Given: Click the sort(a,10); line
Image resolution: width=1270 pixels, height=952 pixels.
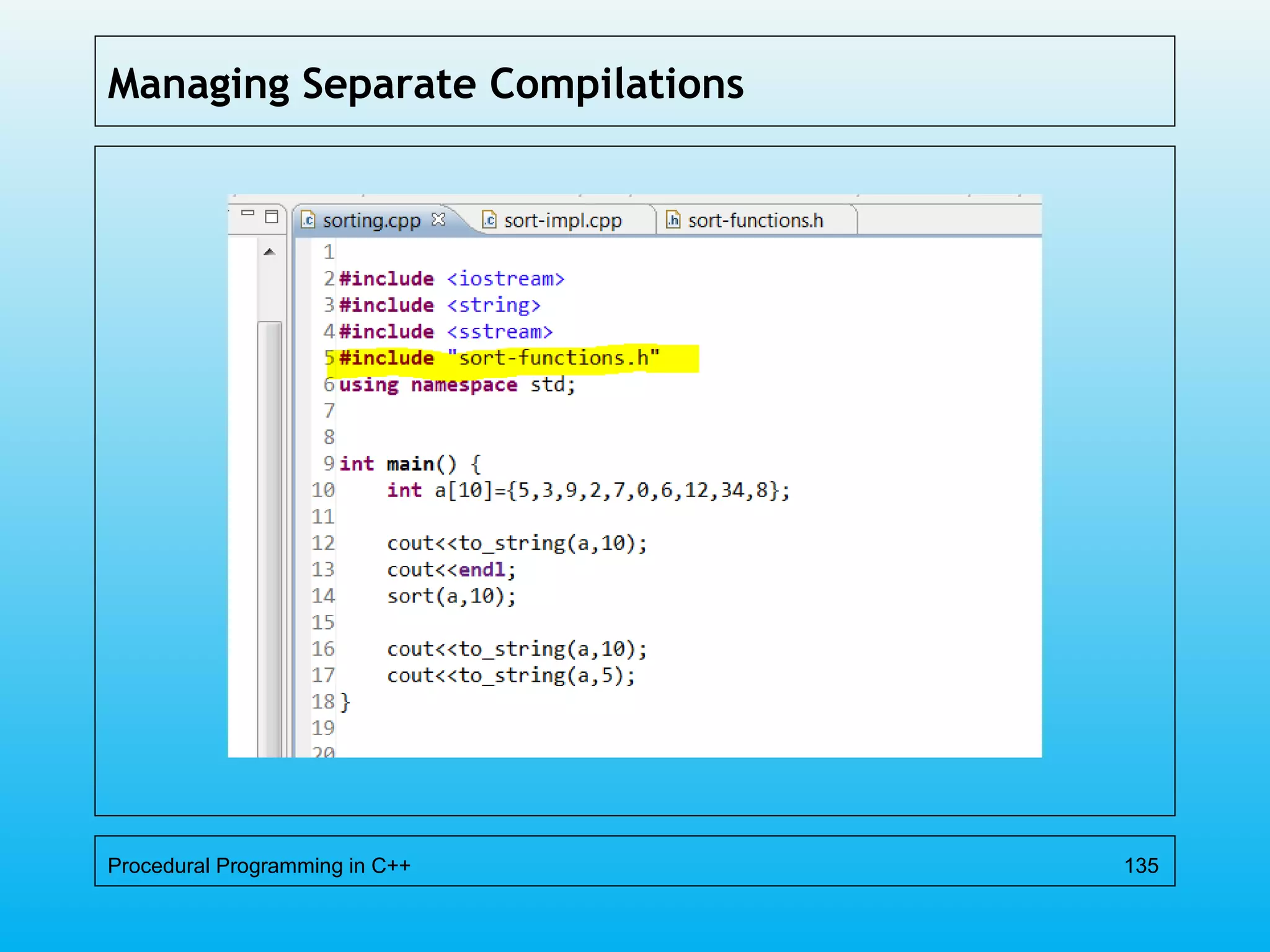Looking at the screenshot, I should 451,597.
